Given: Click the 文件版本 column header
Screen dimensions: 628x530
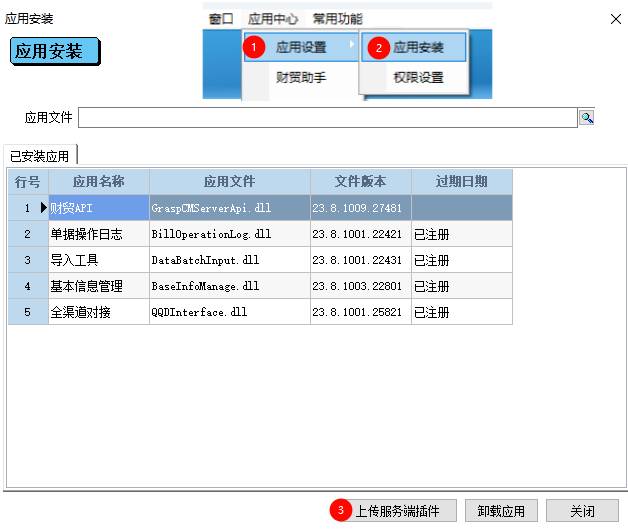Looking at the screenshot, I should click(361, 182).
